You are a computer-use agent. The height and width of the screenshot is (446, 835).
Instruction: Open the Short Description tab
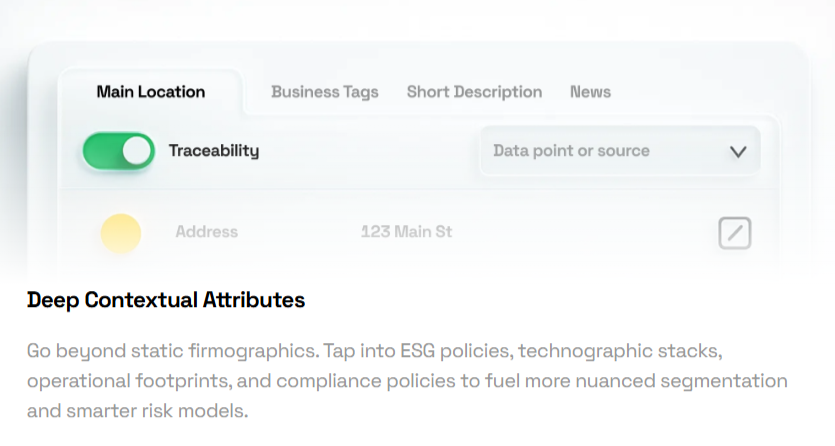click(474, 92)
